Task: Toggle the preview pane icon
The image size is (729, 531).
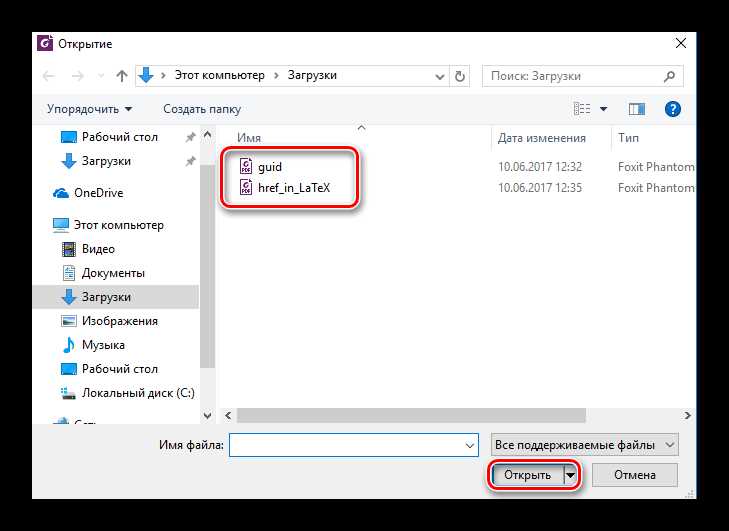Action: tap(636, 109)
